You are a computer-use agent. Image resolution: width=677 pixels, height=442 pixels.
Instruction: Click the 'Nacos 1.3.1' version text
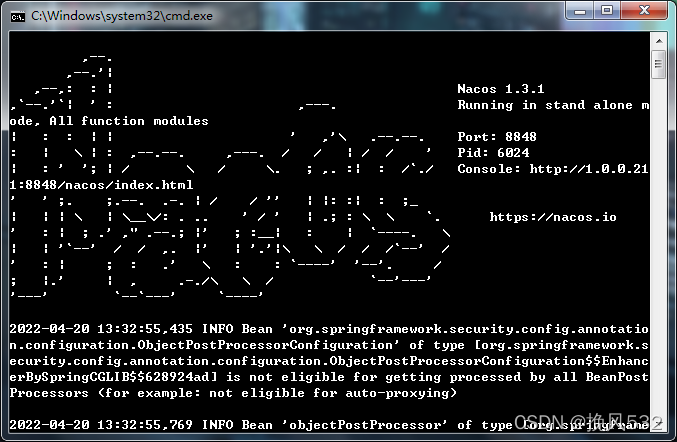point(501,89)
